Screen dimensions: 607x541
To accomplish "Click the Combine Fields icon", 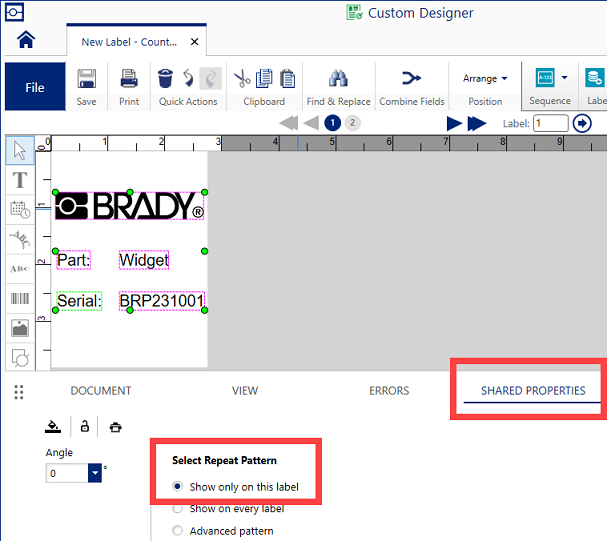I will point(410,79).
